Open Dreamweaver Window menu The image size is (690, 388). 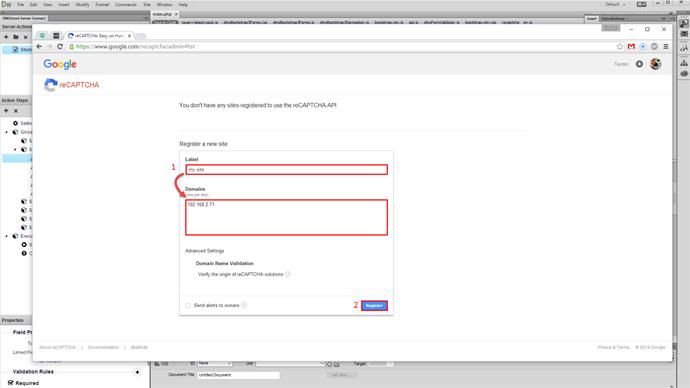[x=165, y=4]
